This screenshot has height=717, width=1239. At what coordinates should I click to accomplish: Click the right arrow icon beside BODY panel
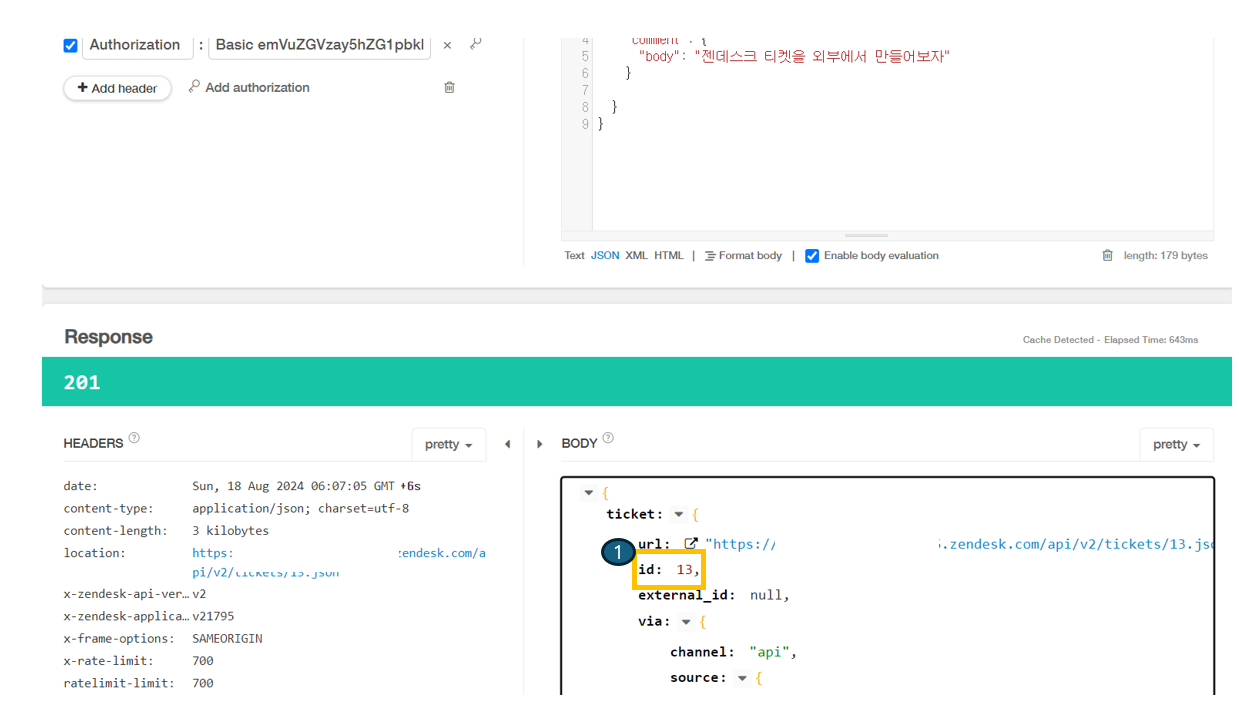539,443
